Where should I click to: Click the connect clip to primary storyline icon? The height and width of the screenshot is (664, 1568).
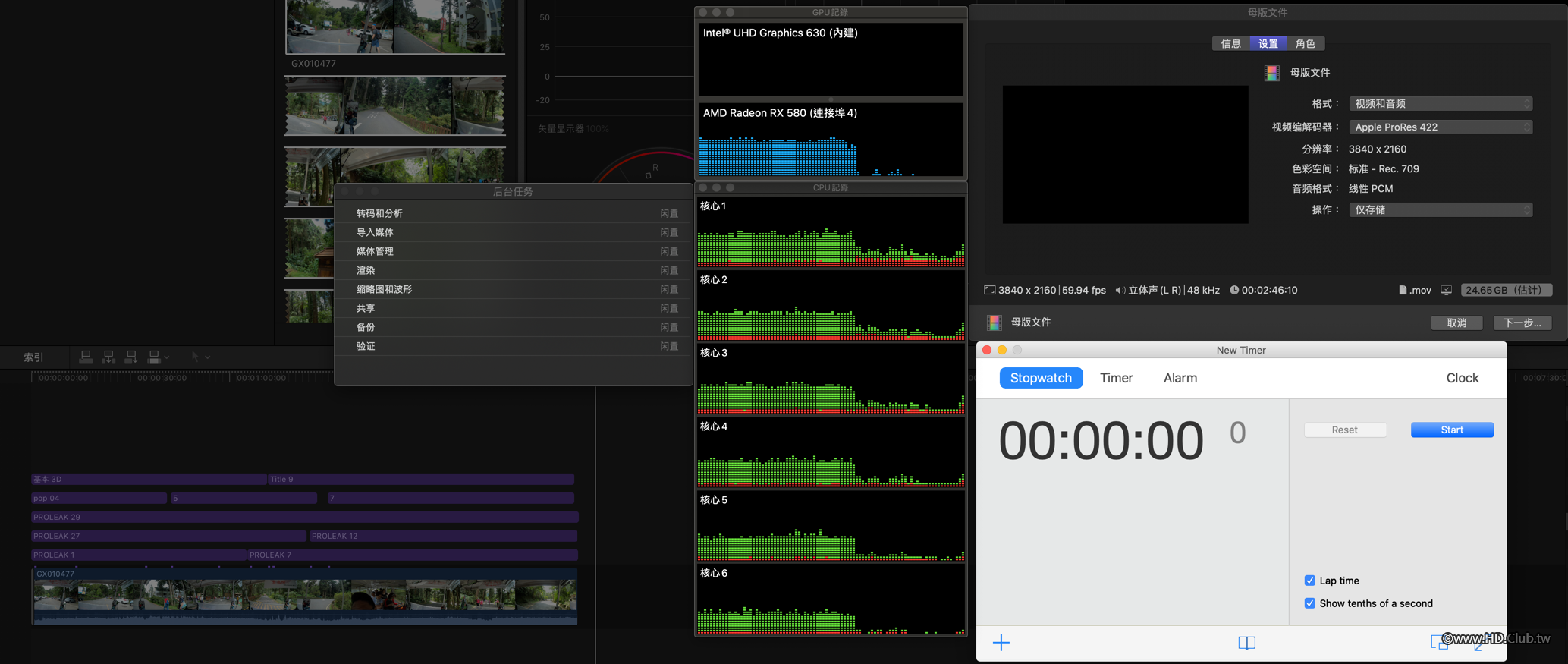(86, 357)
